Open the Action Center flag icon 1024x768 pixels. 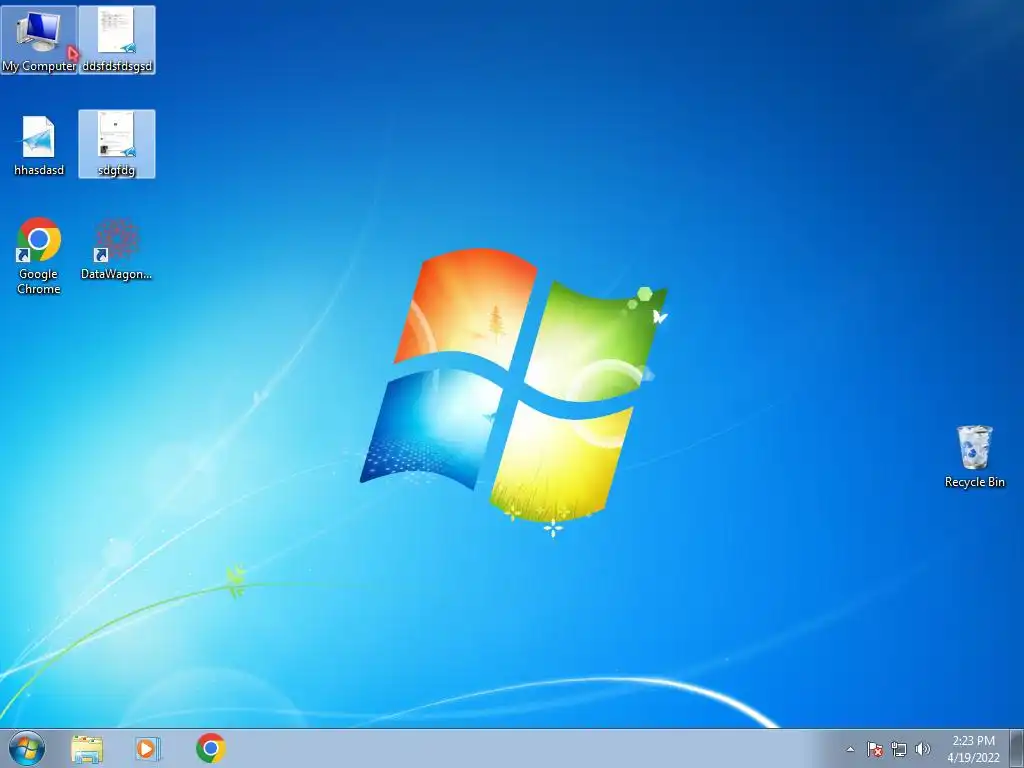[874, 749]
